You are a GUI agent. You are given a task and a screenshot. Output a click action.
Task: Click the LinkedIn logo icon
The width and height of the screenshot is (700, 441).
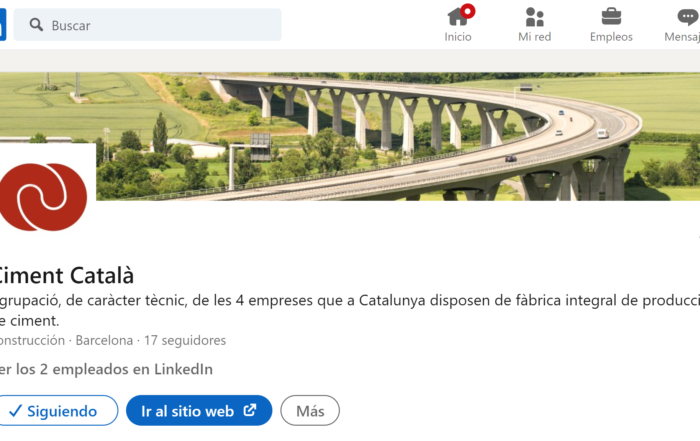[2, 25]
